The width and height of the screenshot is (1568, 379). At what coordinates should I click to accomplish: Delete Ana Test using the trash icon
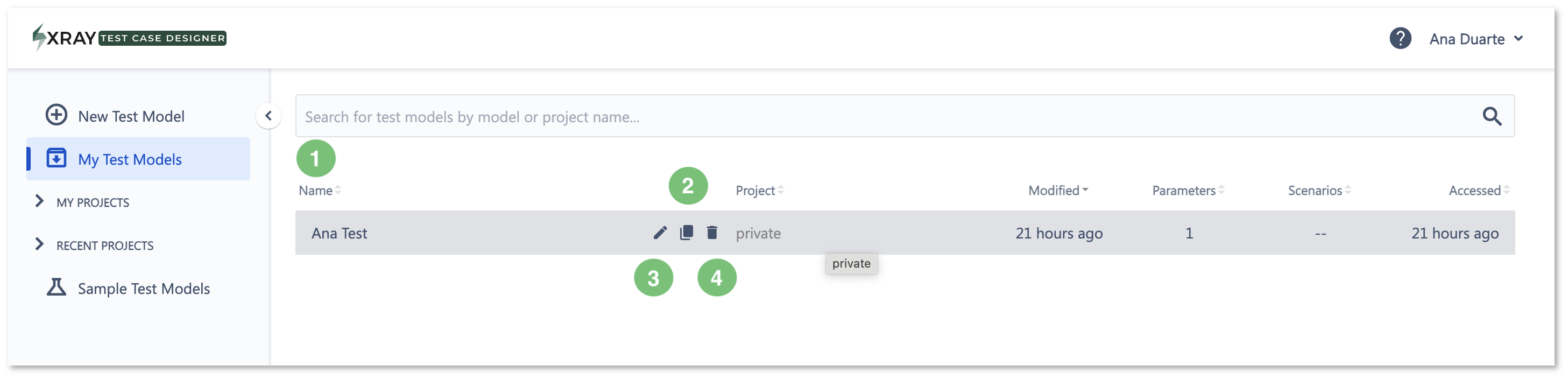pyautogui.click(x=711, y=232)
